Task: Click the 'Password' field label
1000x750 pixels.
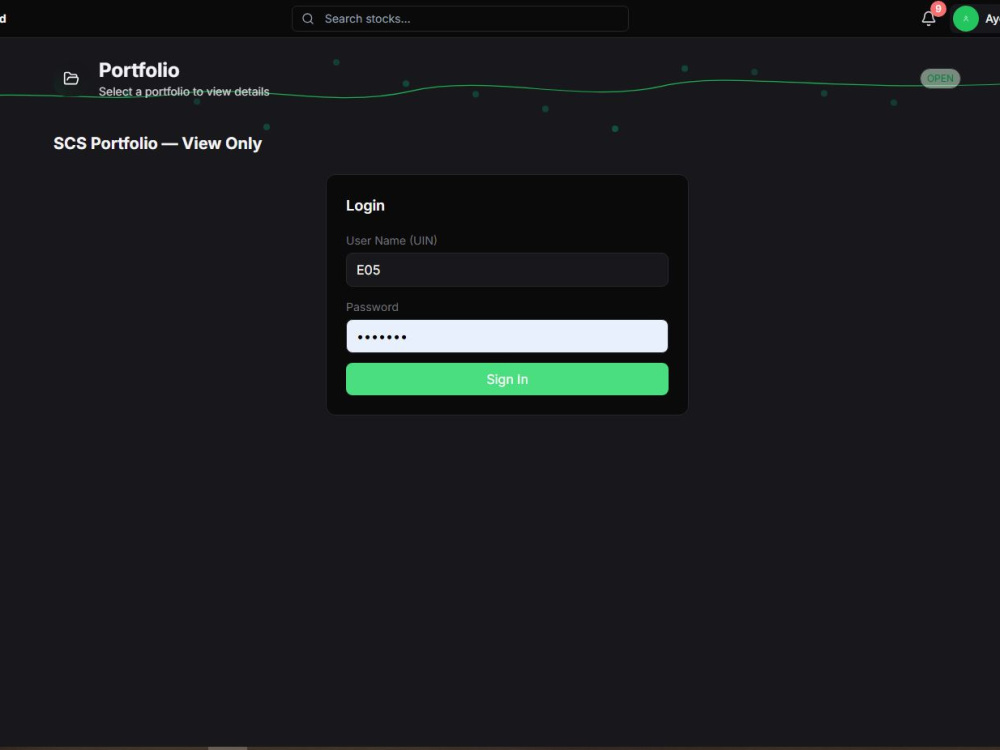Action: pos(372,307)
